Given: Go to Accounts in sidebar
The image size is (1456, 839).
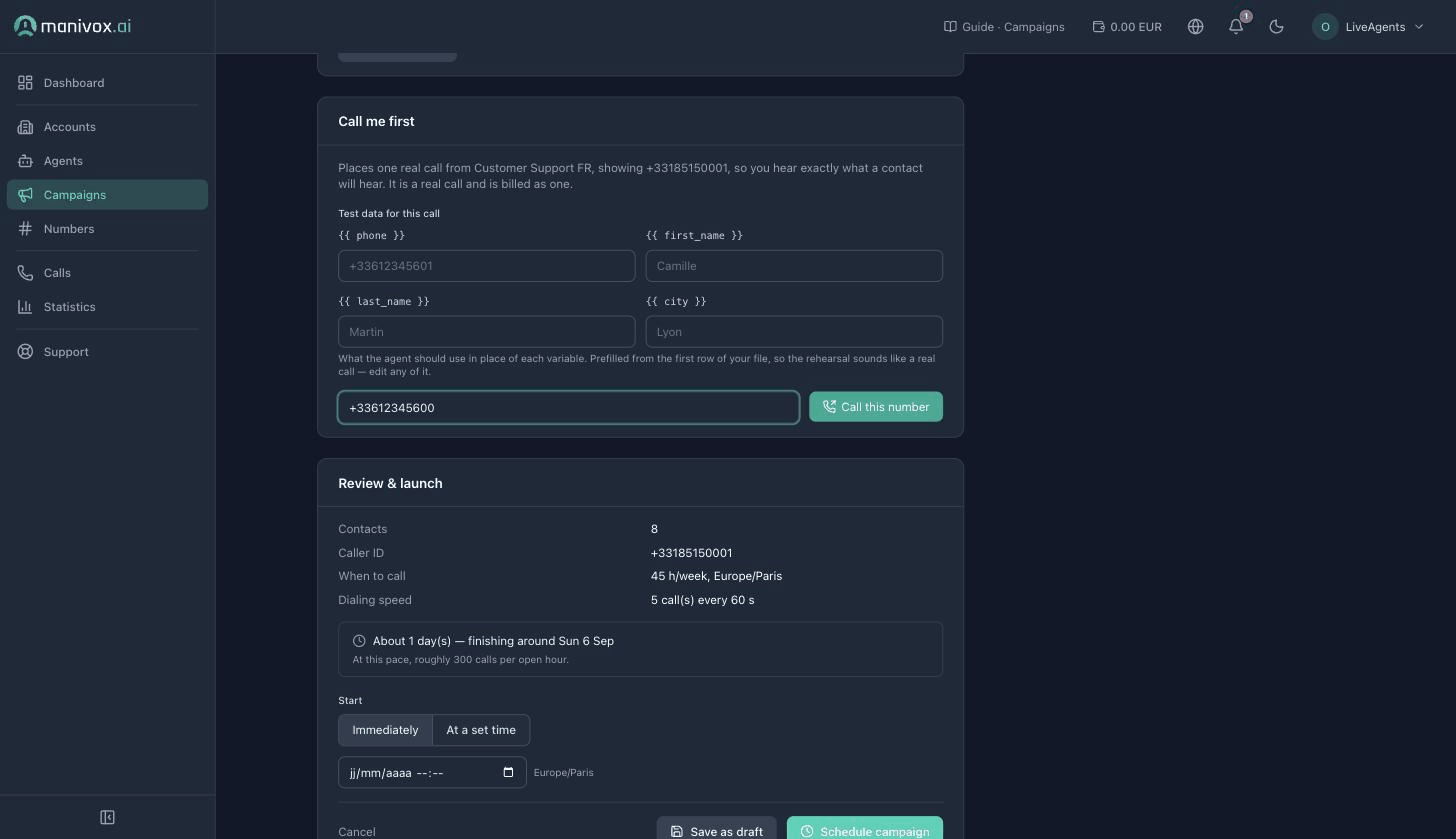Looking at the screenshot, I should (x=107, y=127).
